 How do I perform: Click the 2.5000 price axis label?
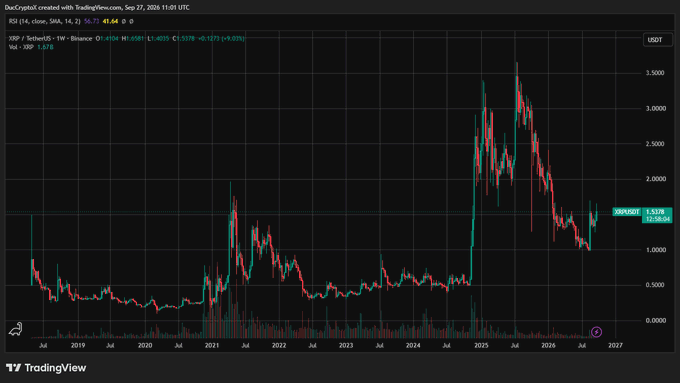[655, 144]
